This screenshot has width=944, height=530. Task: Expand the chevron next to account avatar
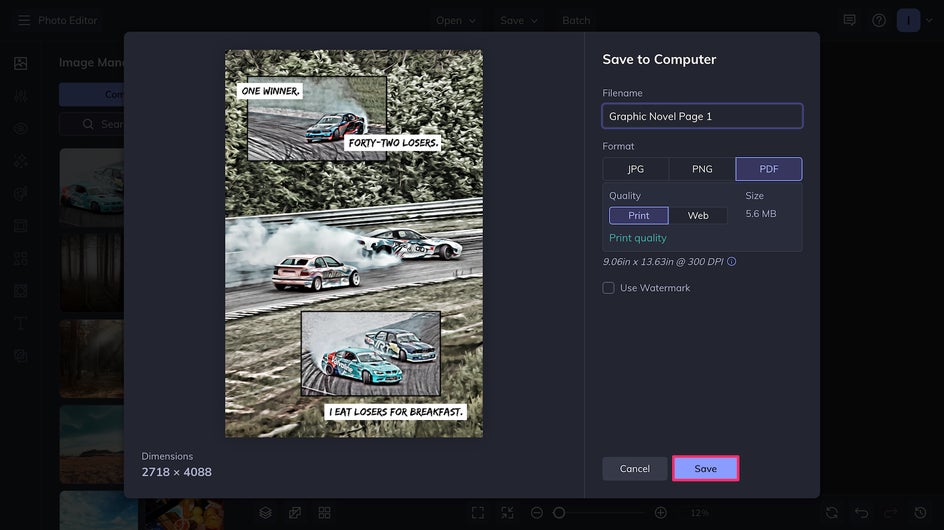(929, 20)
